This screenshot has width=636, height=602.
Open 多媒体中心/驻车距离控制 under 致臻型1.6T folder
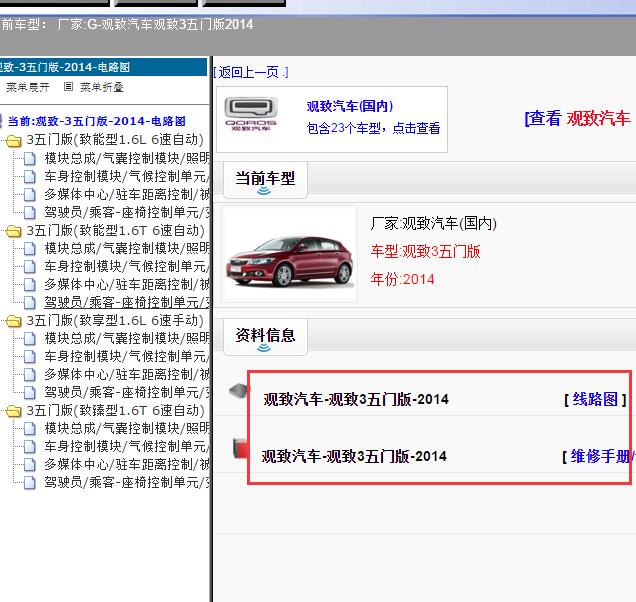pos(127,464)
